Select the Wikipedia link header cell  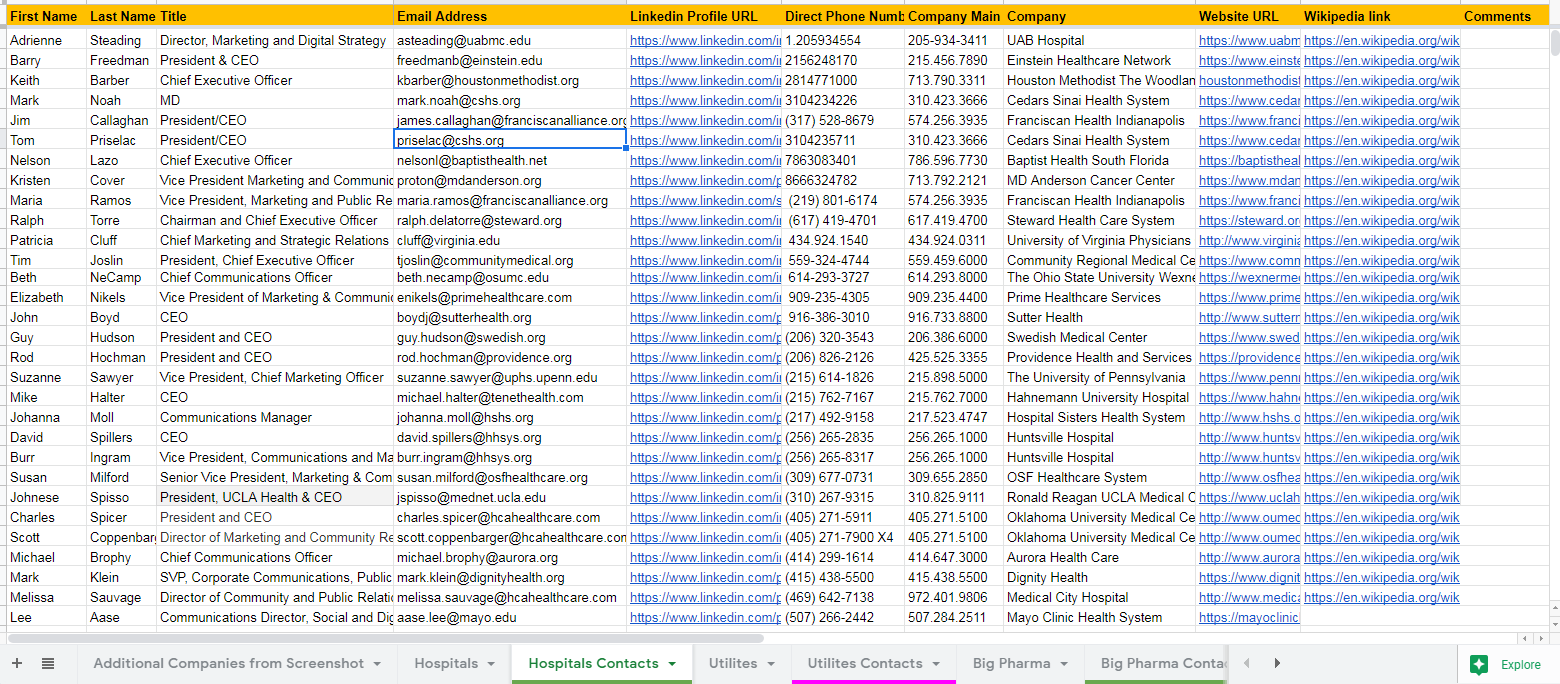pos(1381,16)
